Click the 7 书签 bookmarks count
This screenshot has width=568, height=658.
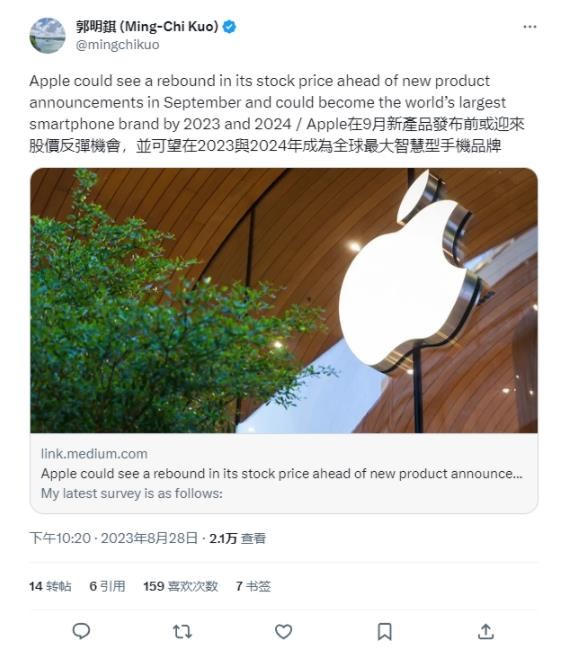(x=253, y=586)
